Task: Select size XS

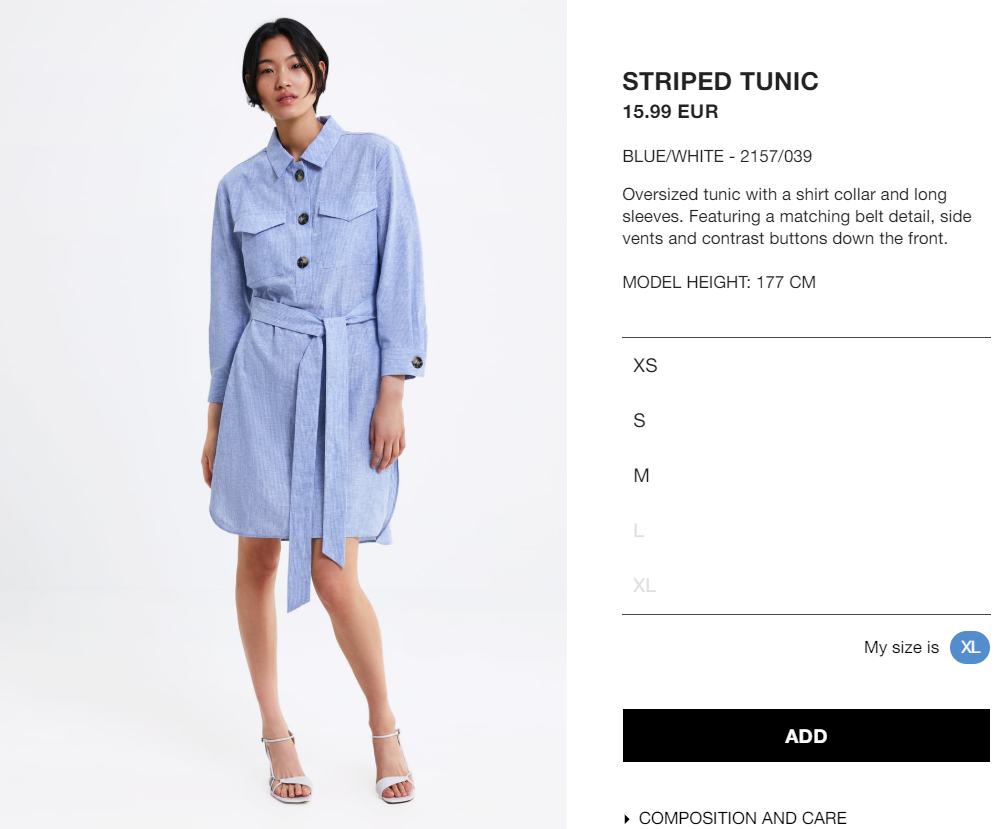Action: pyautogui.click(x=806, y=366)
